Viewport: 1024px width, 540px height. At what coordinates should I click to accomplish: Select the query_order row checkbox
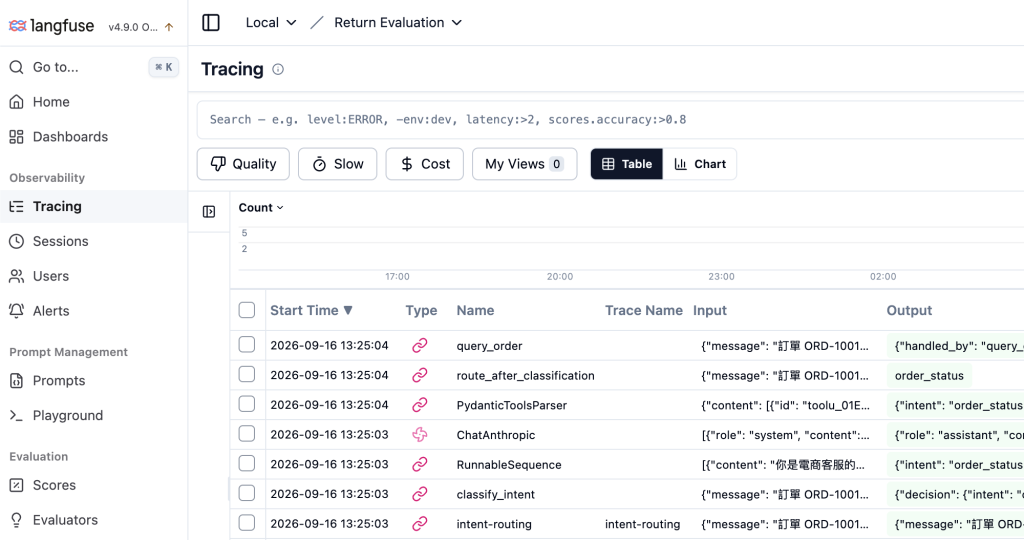tap(247, 345)
